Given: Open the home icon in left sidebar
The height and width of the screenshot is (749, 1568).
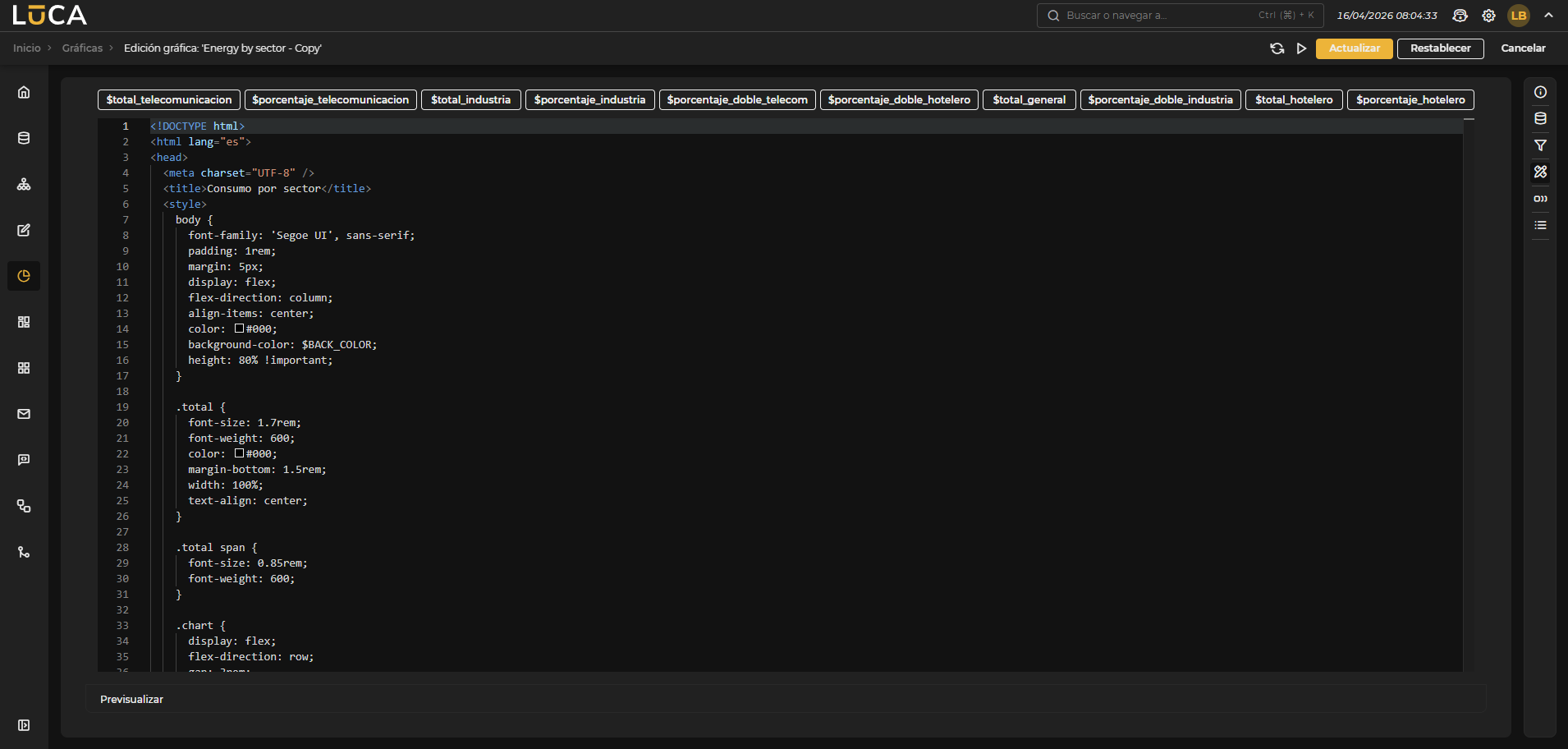Looking at the screenshot, I should pos(24,92).
